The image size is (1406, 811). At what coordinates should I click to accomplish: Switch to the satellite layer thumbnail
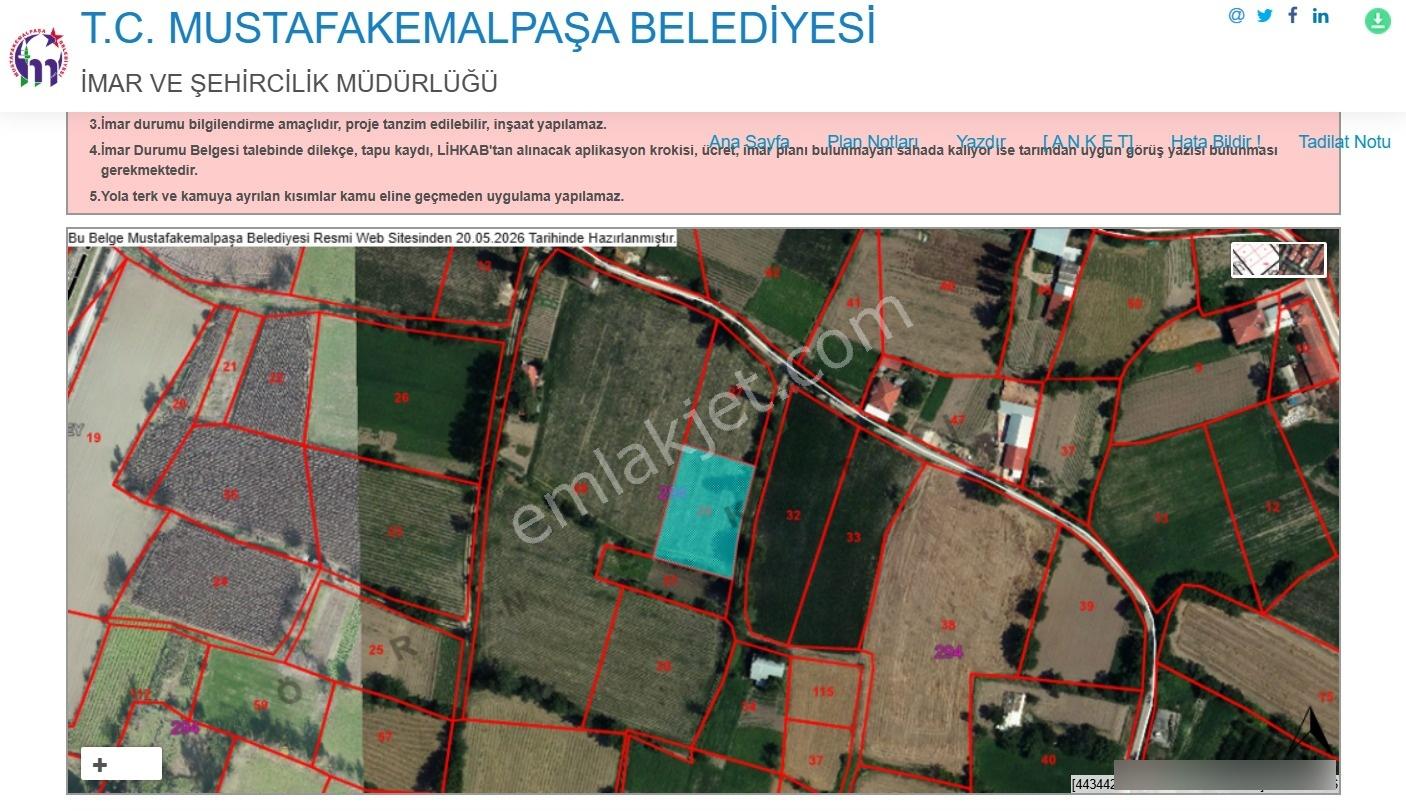1302,260
